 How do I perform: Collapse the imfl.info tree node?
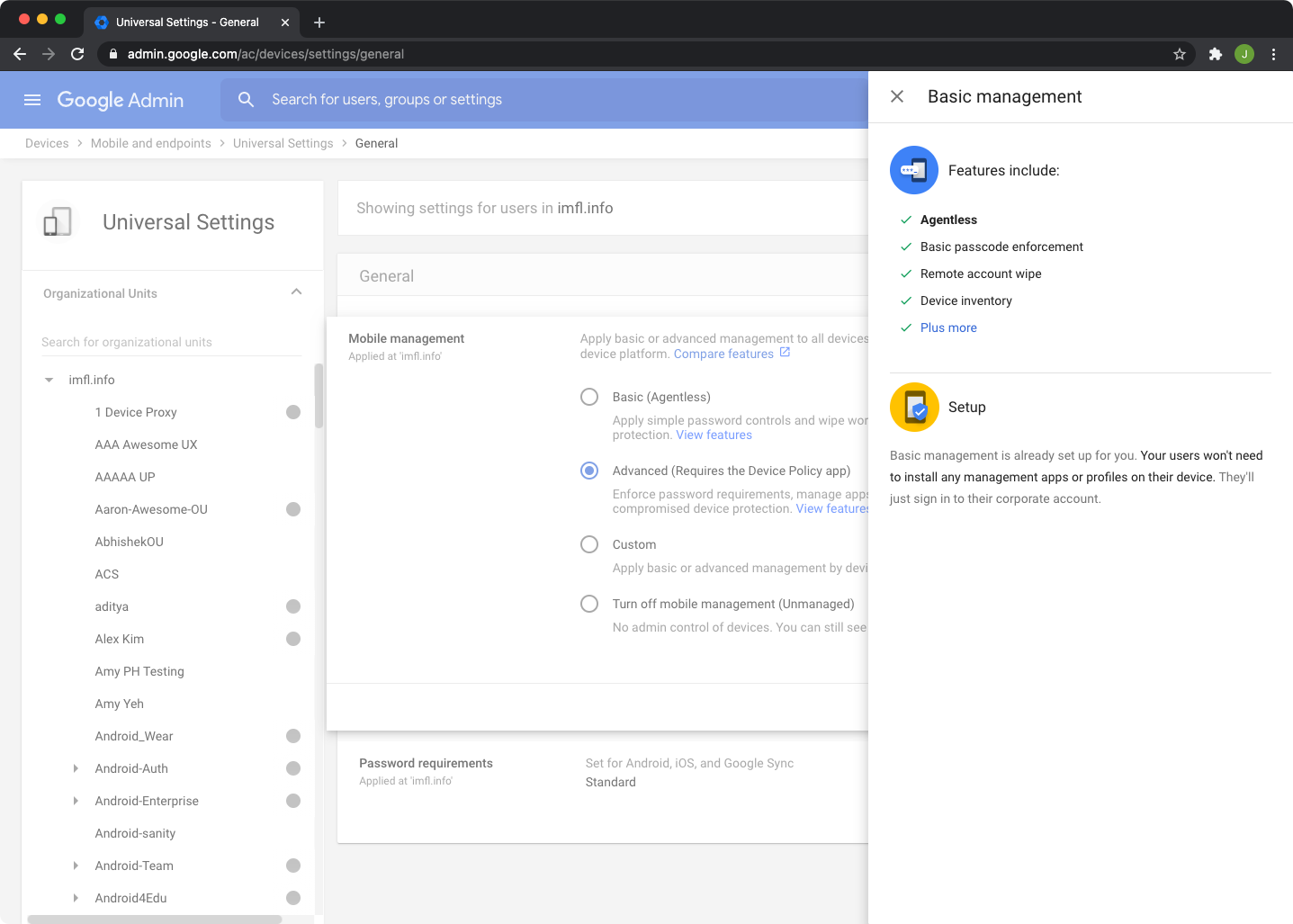[x=49, y=380]
